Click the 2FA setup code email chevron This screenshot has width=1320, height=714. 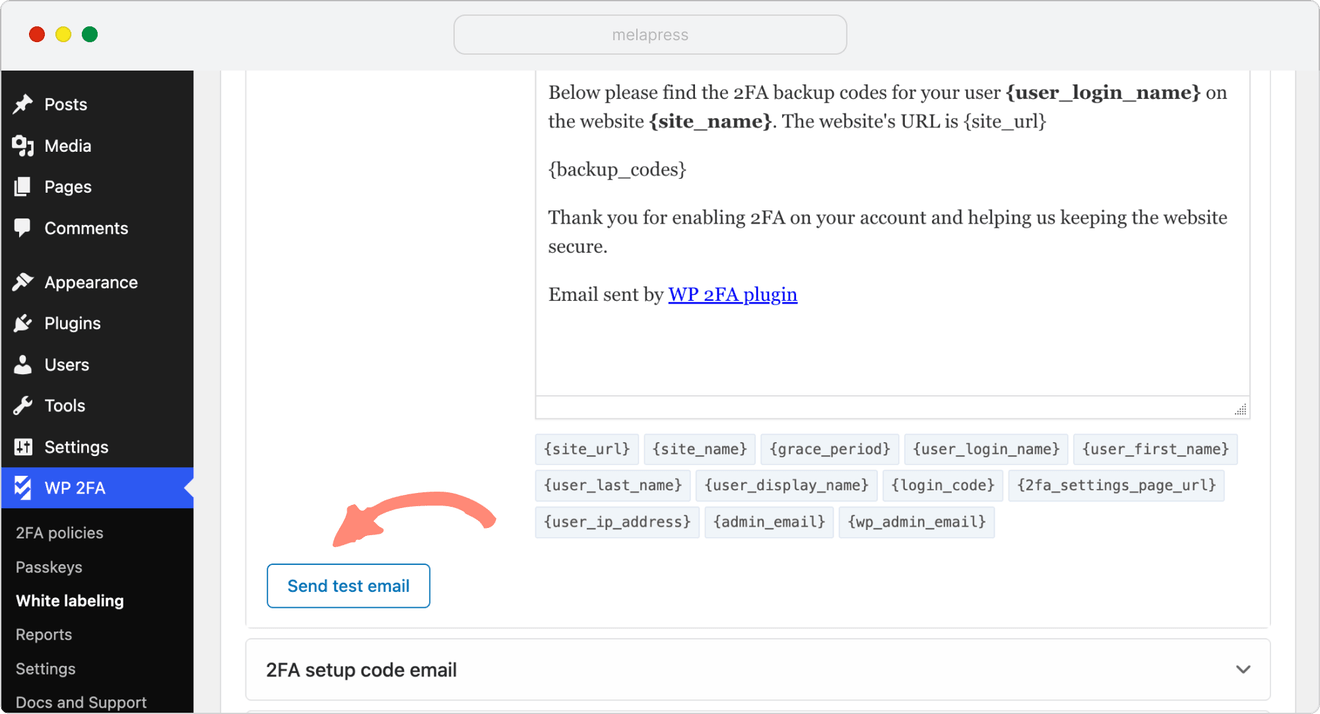[1243, 670]
